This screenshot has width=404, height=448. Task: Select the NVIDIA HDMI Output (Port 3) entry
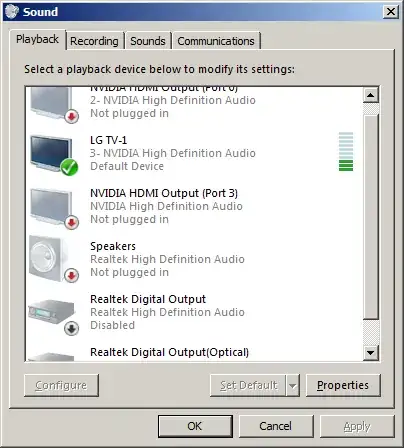[193, 207]
